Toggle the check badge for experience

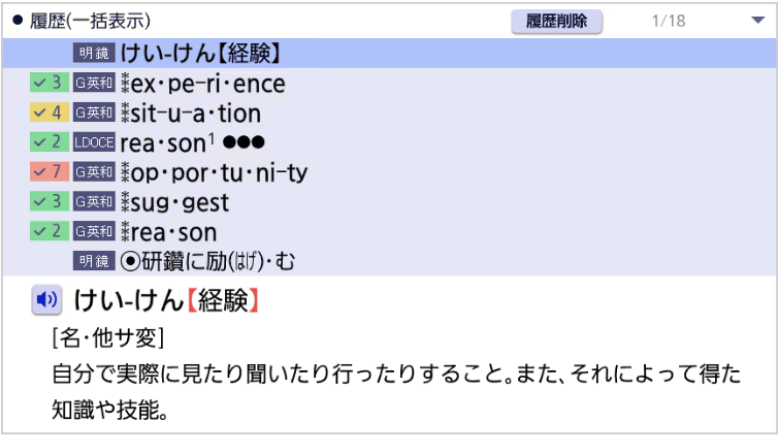click(48, 84)
